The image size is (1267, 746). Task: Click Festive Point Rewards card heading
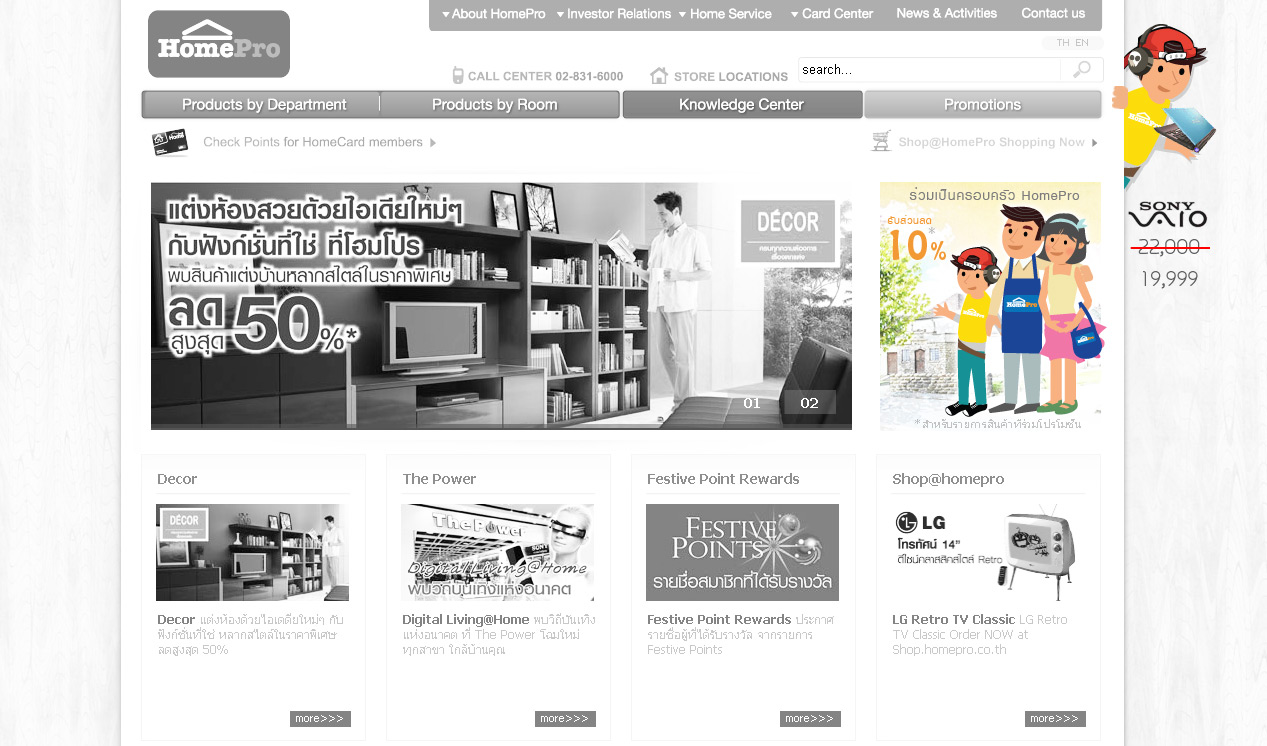[723, 479]
